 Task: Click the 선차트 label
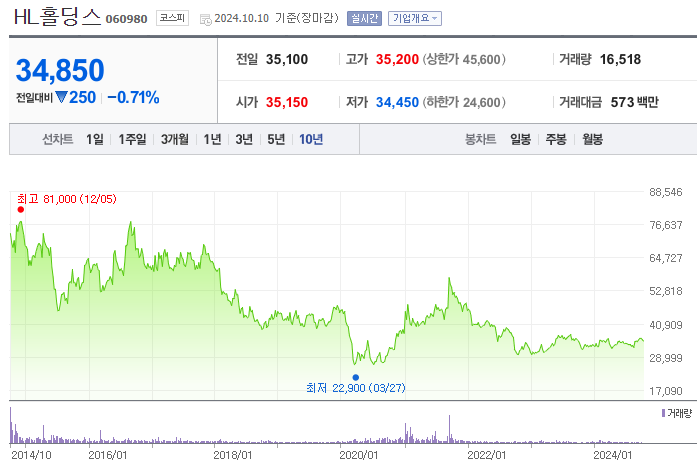tap(57, 140)
